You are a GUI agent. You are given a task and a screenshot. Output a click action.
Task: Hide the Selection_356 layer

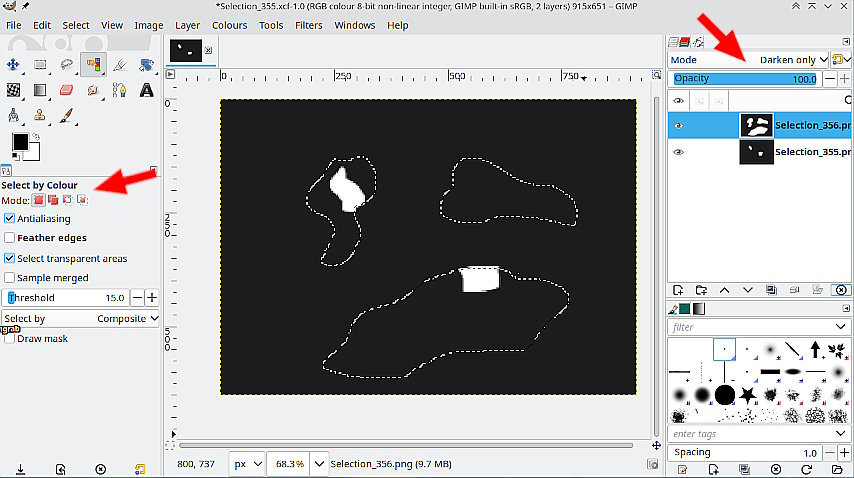click(x=679, y=125)
